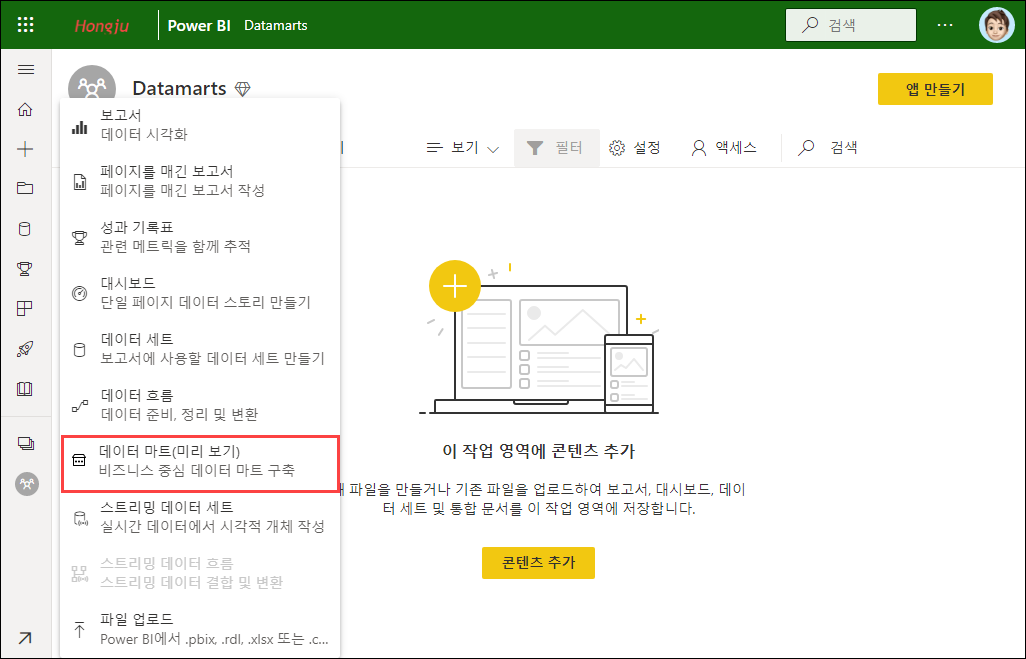Open the user profile avatar
This screenshot has width=1026, height=659.
click(997, 25)
